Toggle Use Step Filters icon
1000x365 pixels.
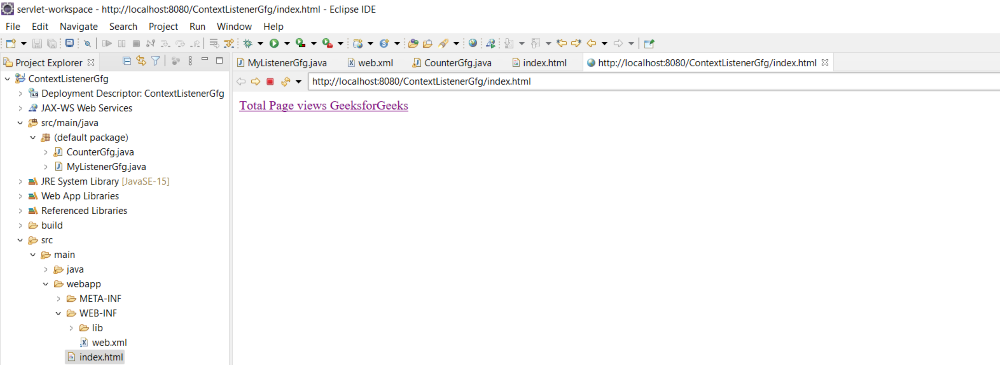pos(228,43)
